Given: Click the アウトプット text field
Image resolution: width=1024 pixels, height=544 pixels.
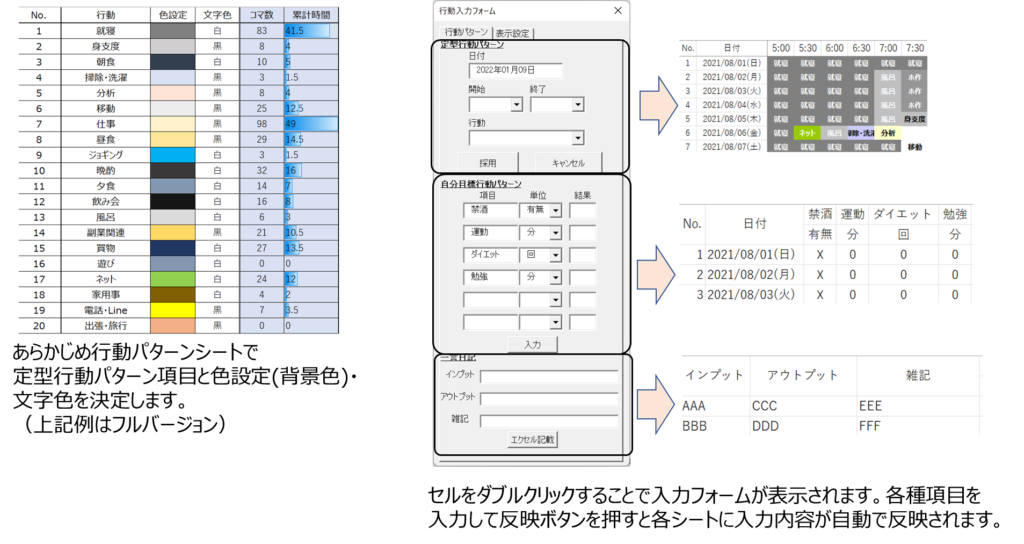Looking at the screenshot, I should click(548, 399).
